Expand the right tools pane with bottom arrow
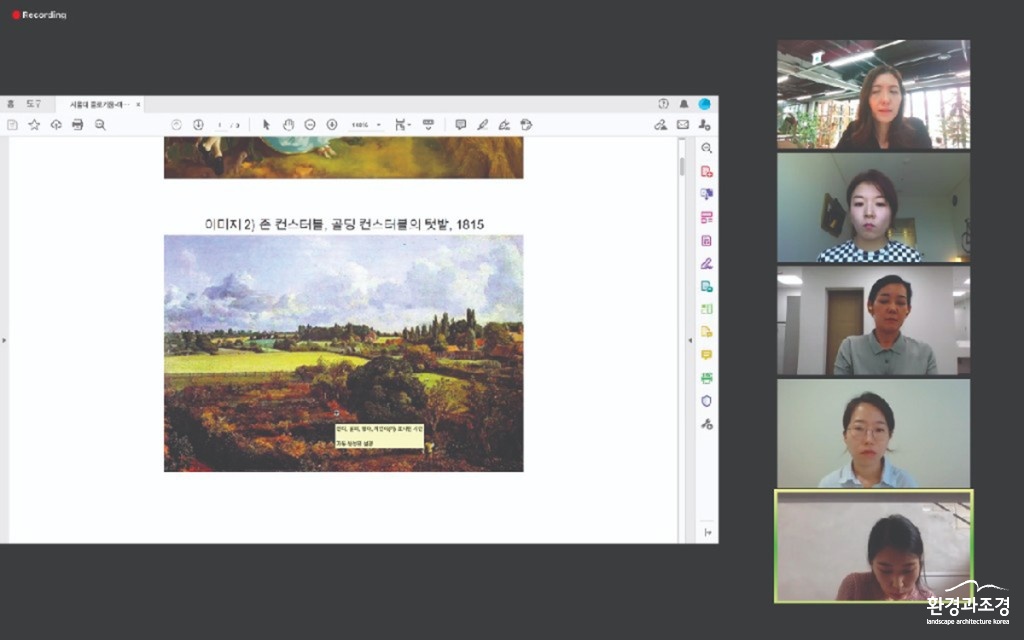 [x=708, y=533]
